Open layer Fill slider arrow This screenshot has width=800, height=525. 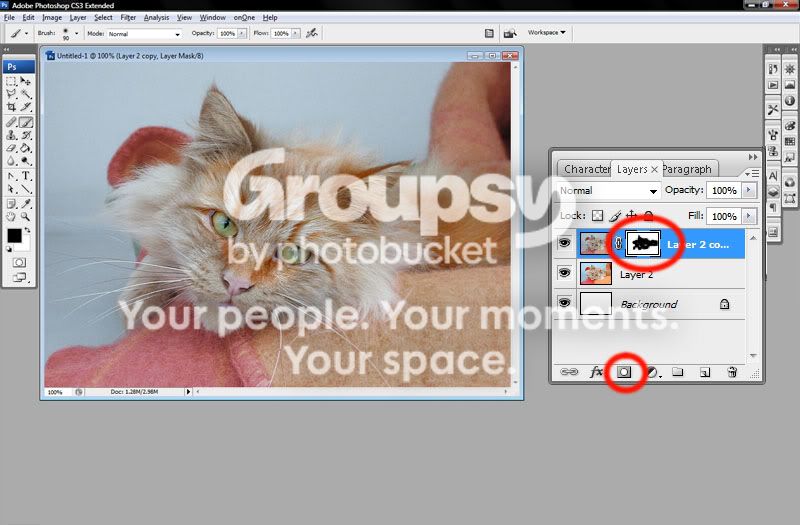[748, 216]
